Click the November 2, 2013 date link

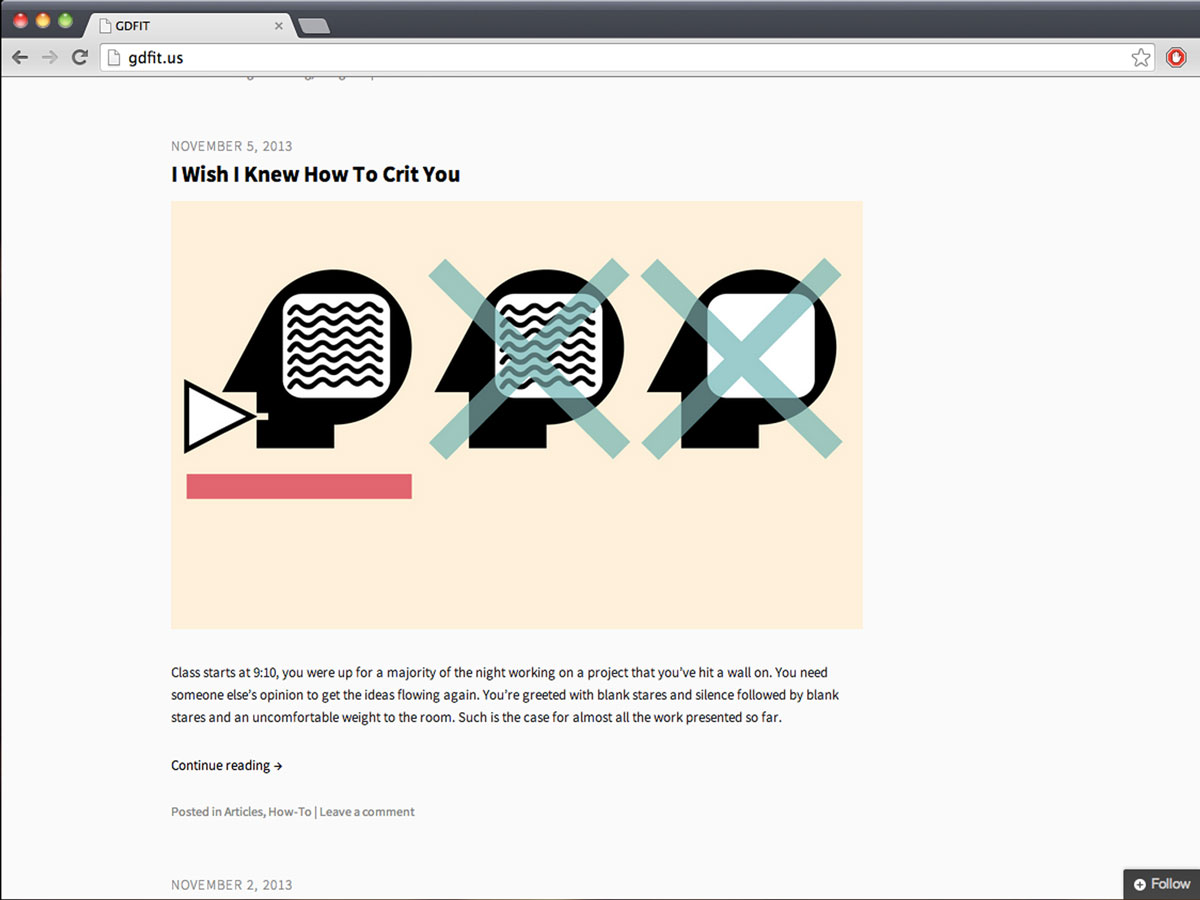(232, 885)
